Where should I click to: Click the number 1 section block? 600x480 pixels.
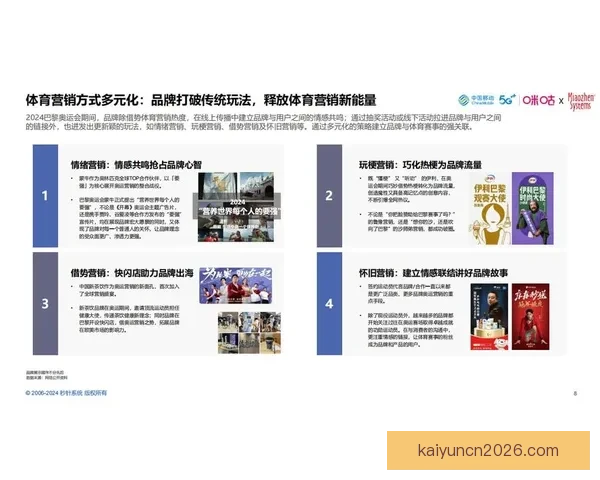click(45, 196)
